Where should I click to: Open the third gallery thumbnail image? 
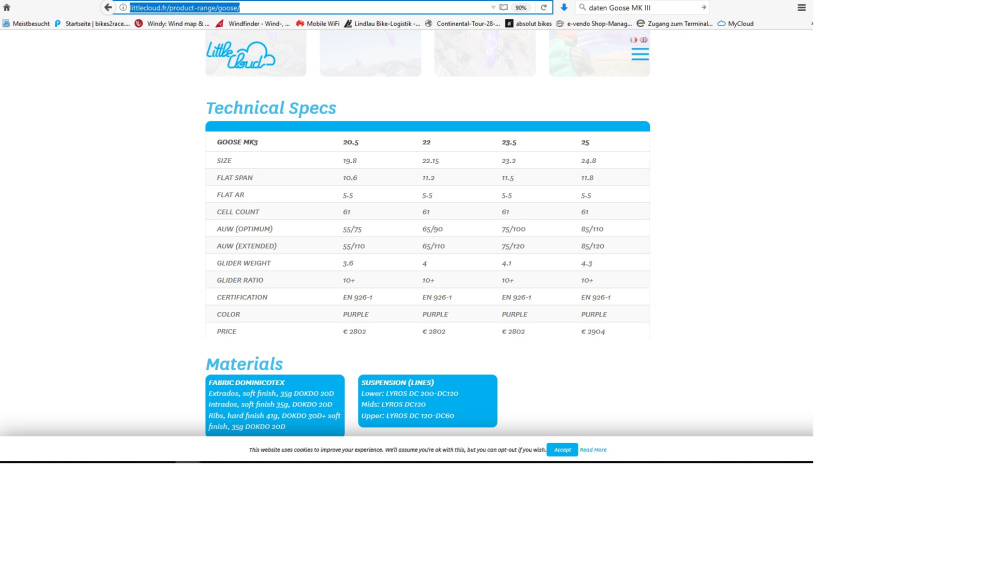click(x=485, y=54)
